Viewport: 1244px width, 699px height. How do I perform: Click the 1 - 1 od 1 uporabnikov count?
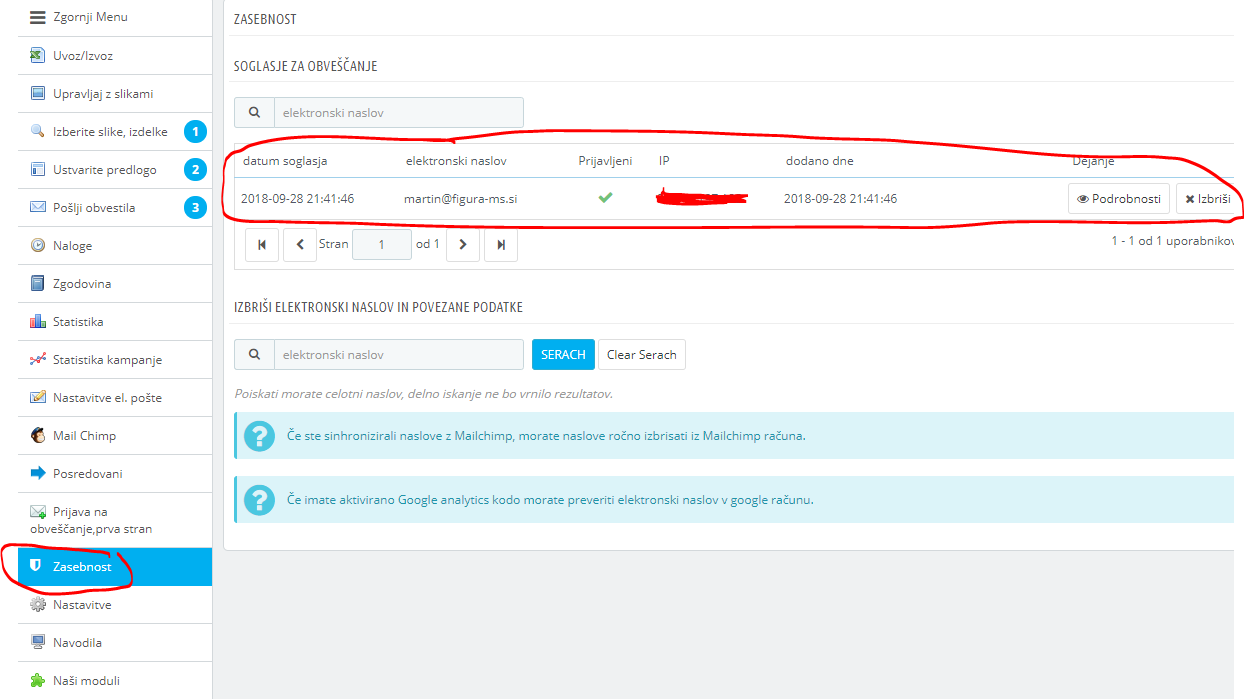(x=1174, y=242)
